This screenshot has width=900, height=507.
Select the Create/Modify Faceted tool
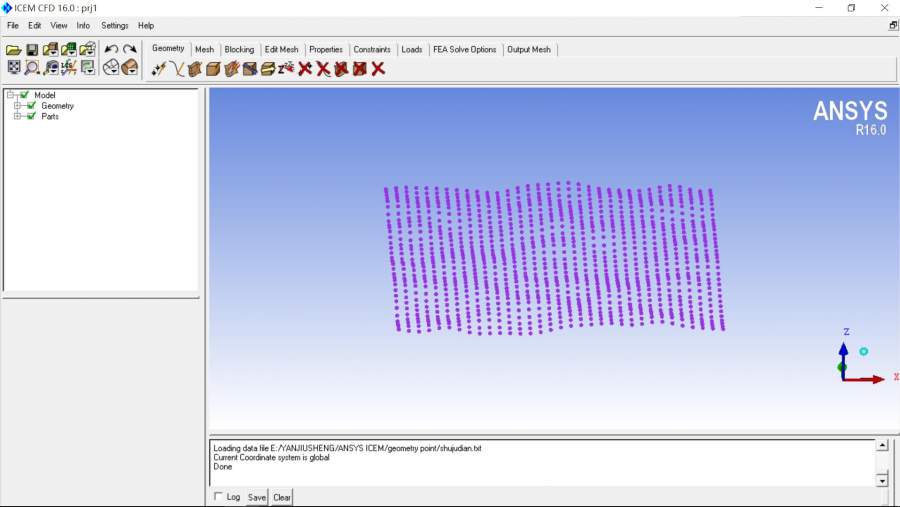coord(232,69)
